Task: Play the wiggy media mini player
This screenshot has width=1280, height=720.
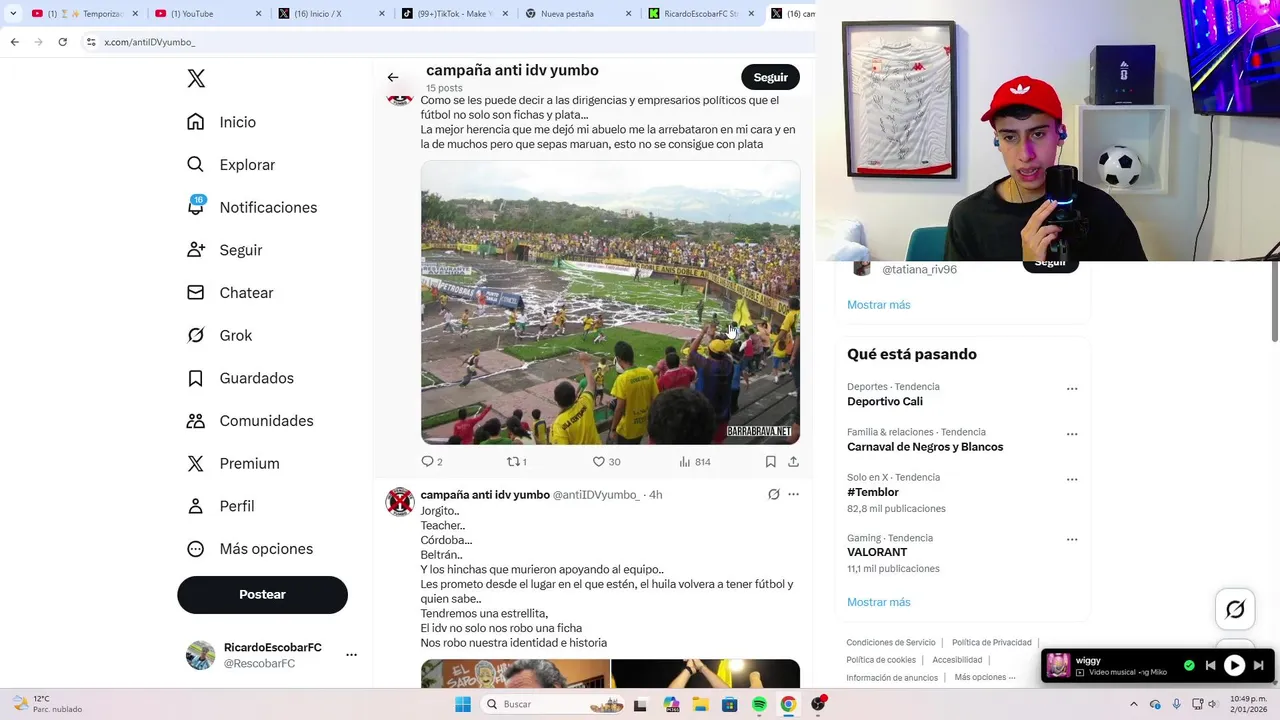Action: [1234, 665]
